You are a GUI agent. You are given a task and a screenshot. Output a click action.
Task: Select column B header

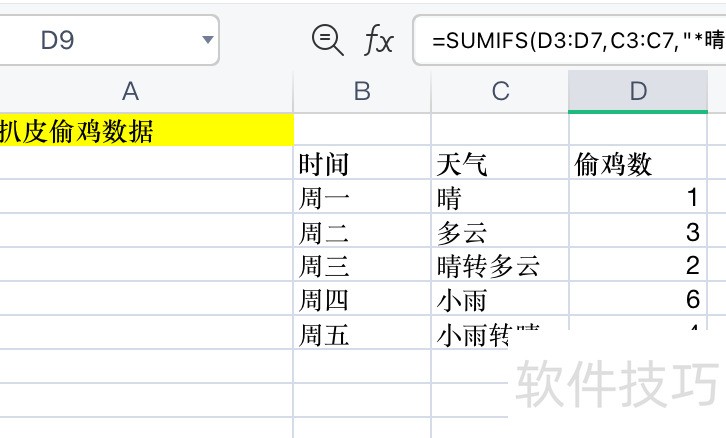tap(362, 92)
